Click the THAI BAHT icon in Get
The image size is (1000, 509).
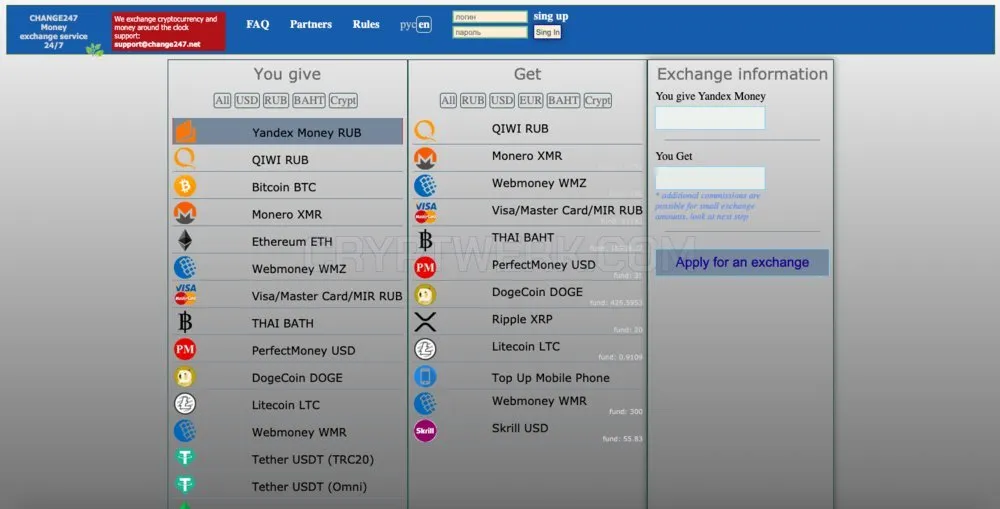tap(425, 240)
